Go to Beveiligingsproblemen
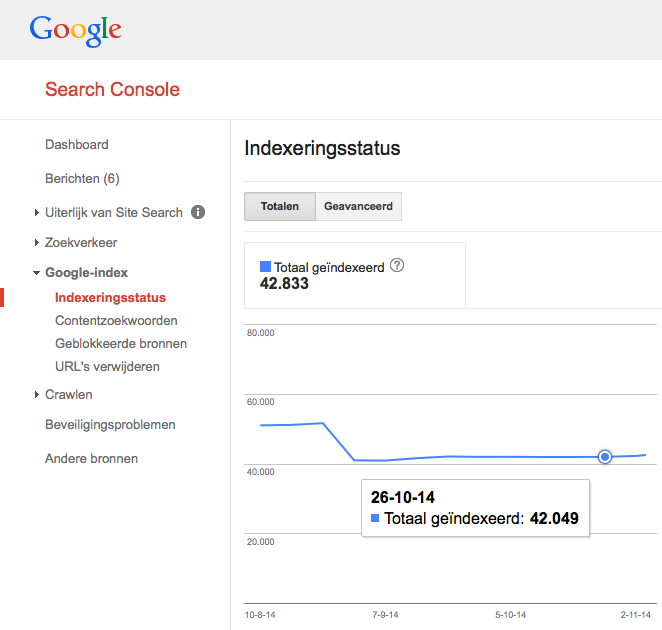Image resolution: width=662 pixels, height=630 pixels. pos(110,425)
